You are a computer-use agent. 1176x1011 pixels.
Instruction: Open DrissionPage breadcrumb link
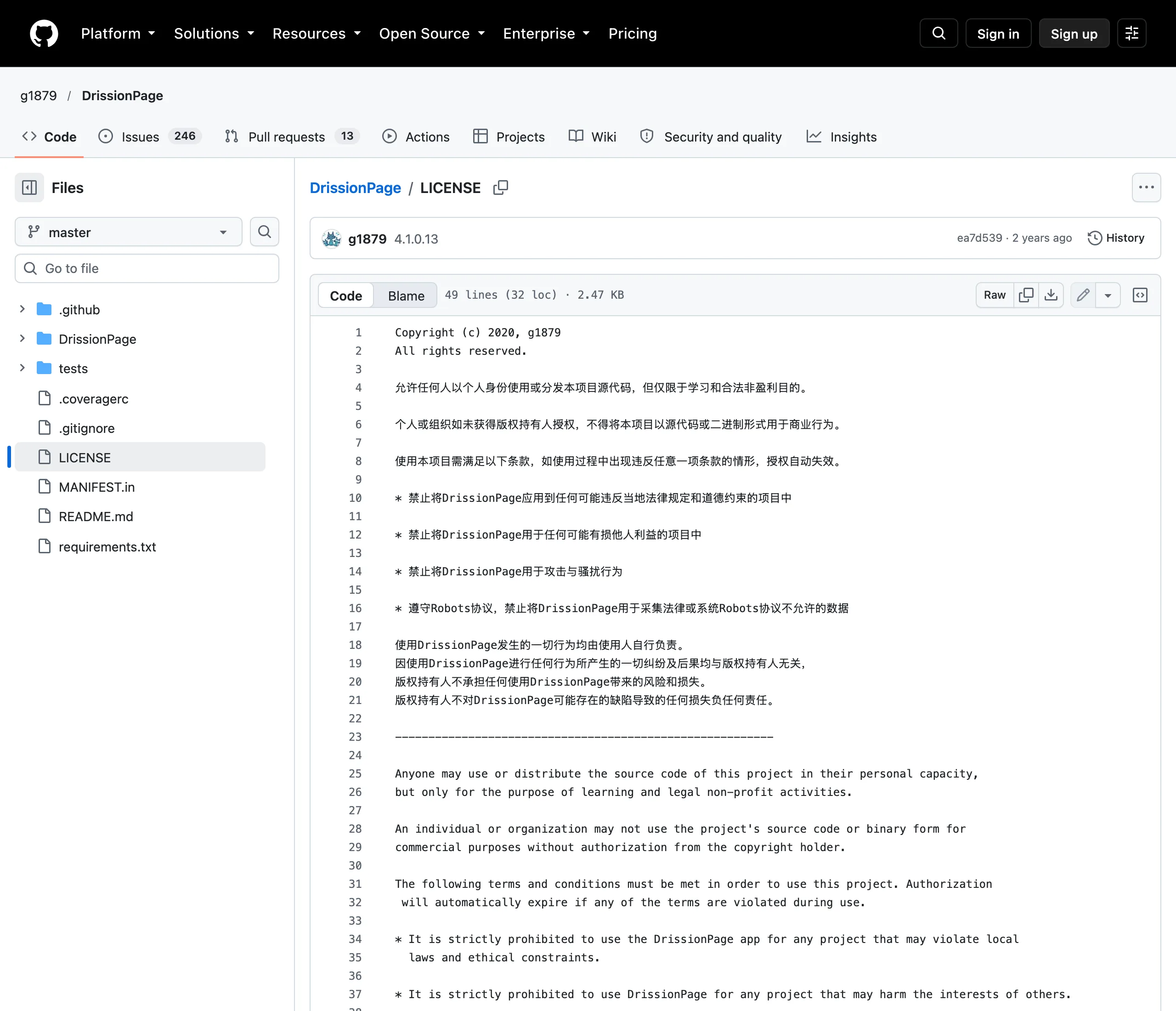coord(355,188)
